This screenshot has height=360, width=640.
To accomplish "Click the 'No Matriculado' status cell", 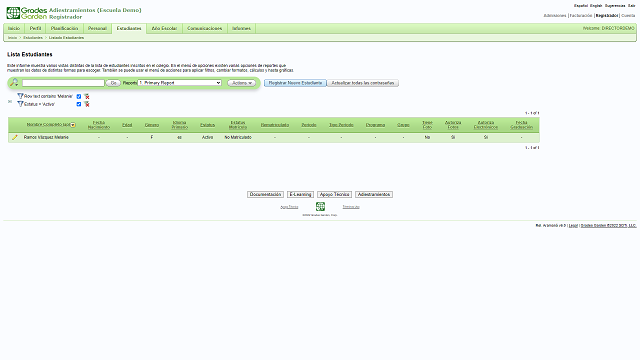I will click(238, 138).
